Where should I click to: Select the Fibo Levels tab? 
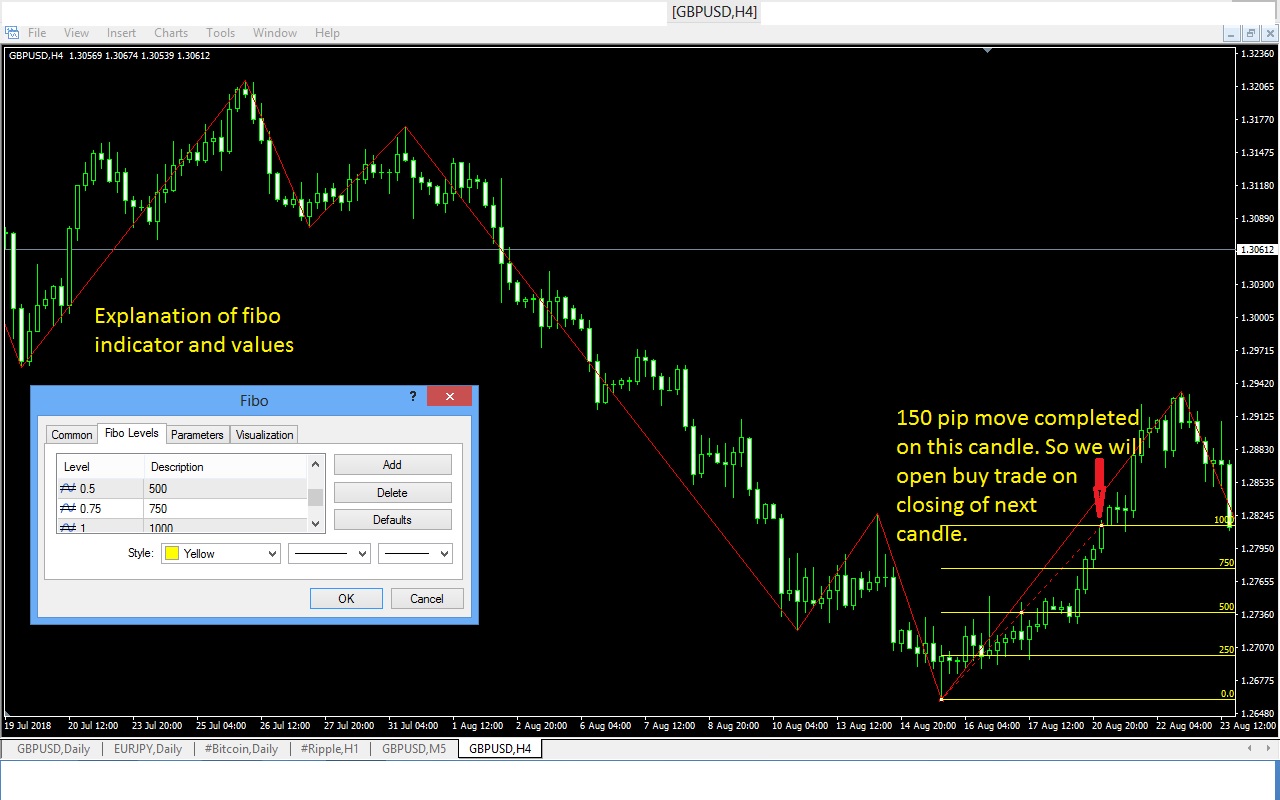point(131,433)
